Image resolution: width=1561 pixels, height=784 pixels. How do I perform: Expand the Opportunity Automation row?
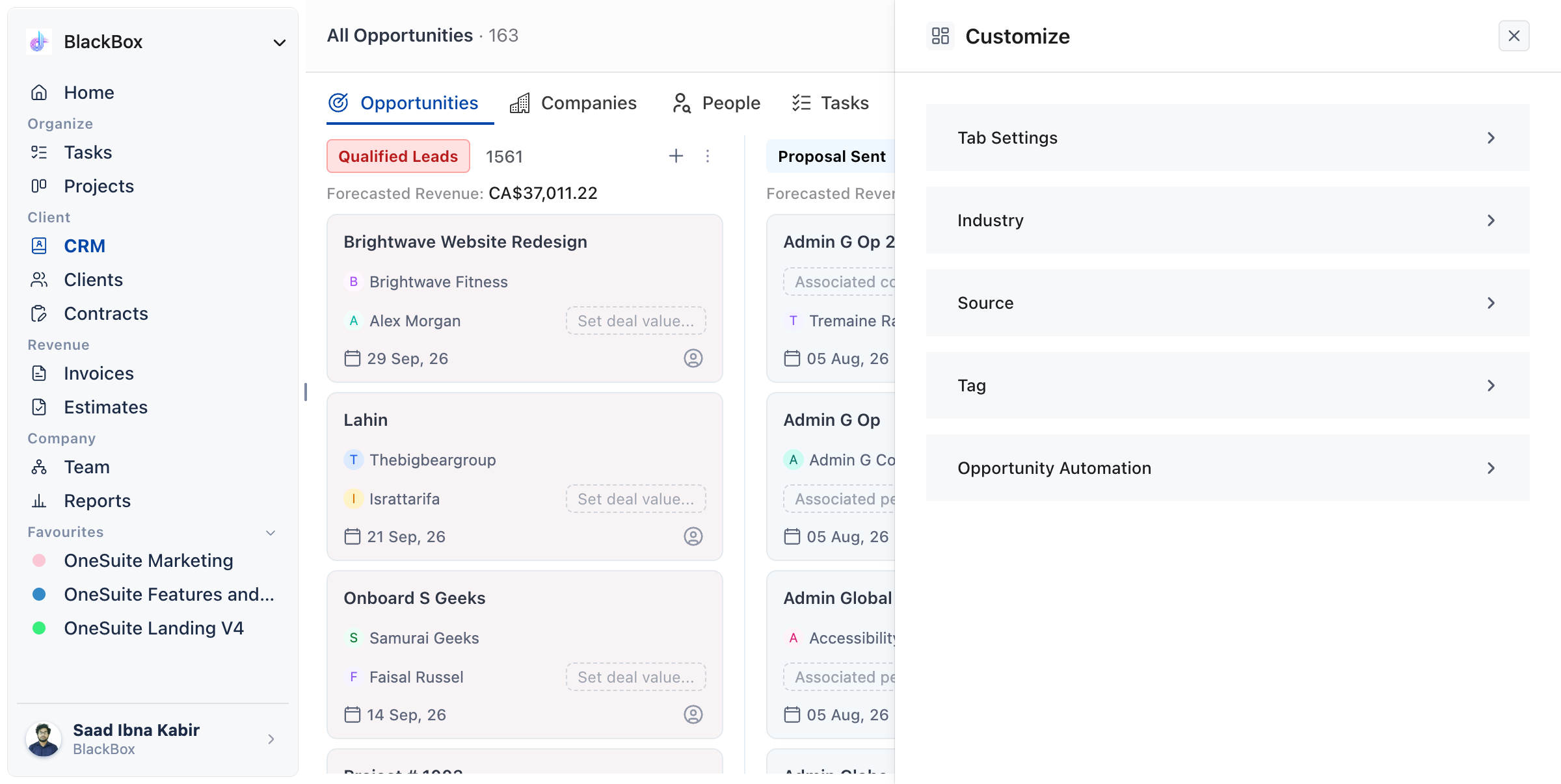1227,468
